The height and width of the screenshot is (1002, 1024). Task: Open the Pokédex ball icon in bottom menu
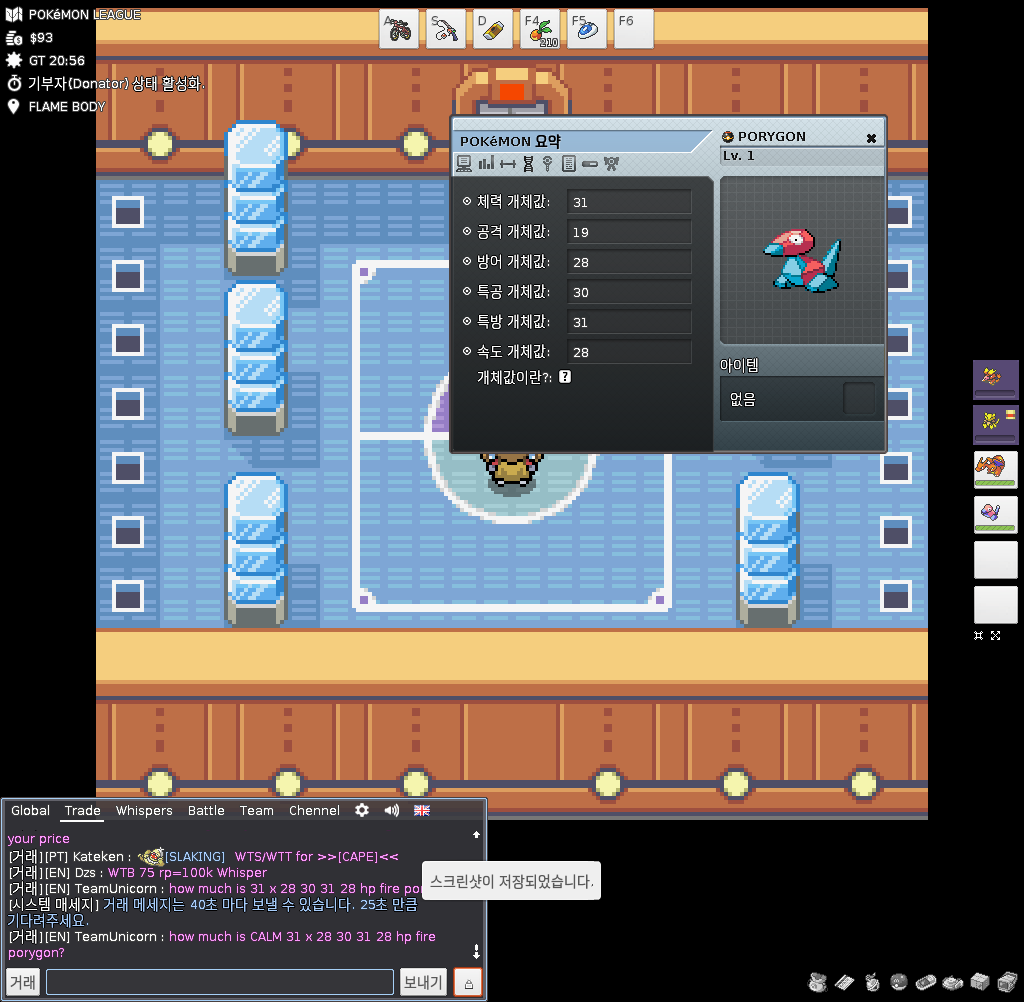click(x=899, y=981)
